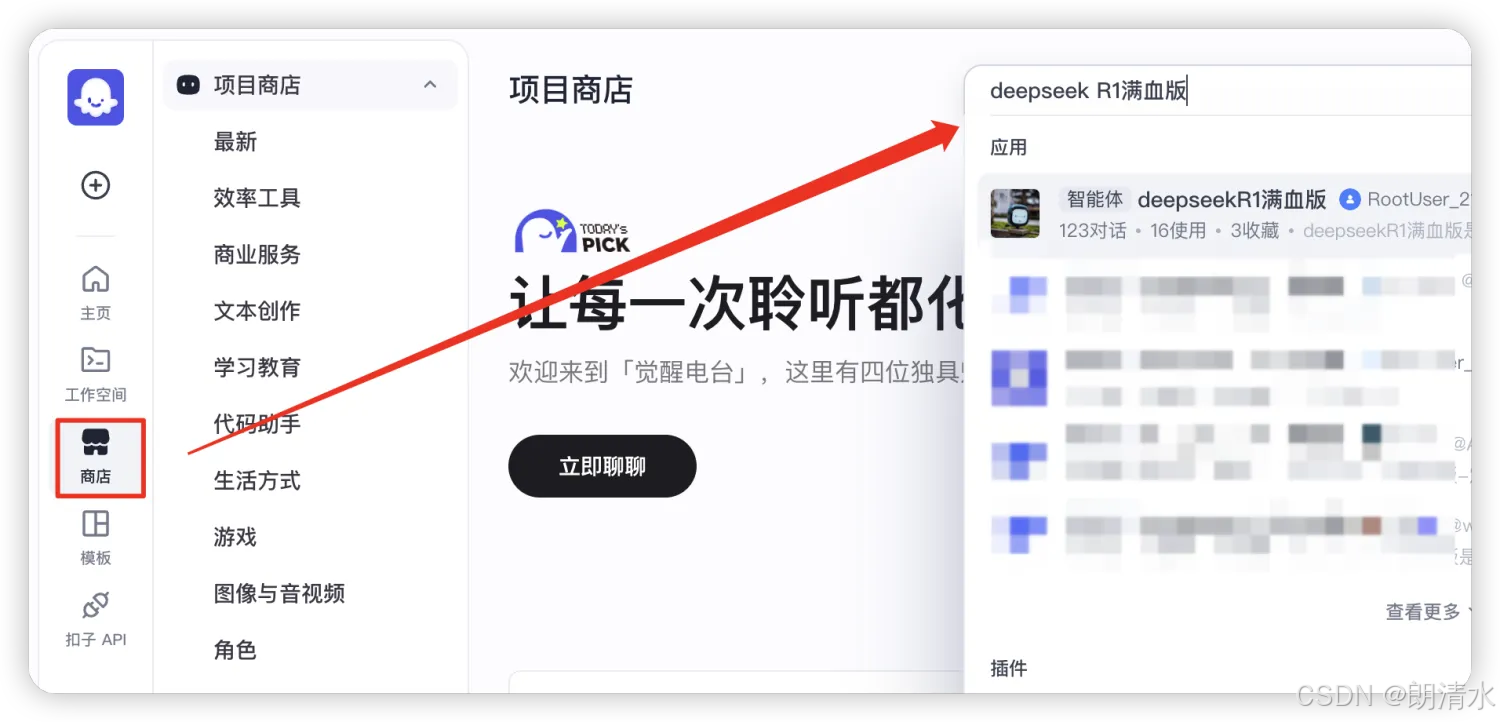
Task: Click the 智能体 tag on first result
Action: click(1095, 199)
